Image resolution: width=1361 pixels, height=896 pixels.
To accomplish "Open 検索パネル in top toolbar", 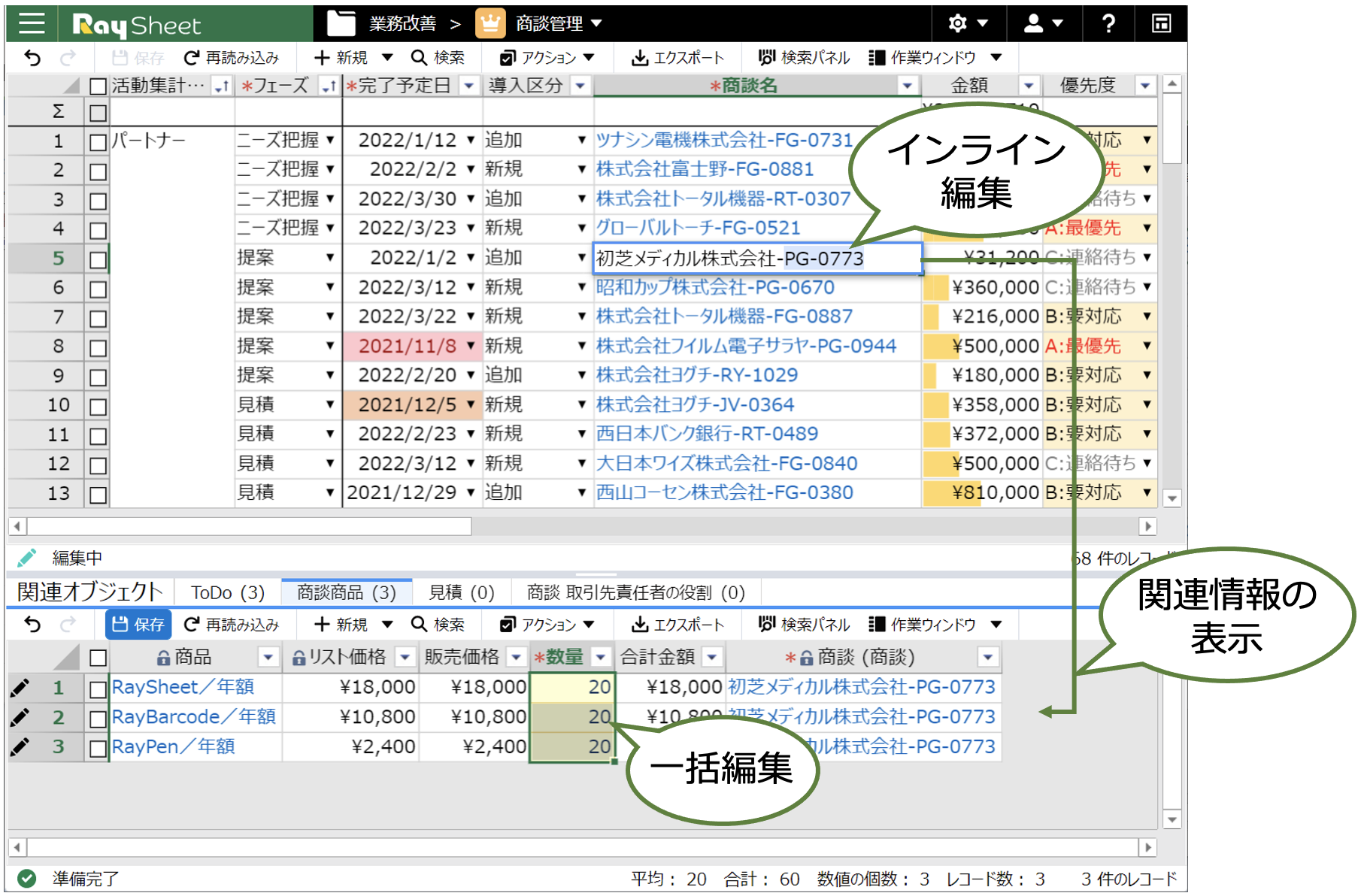I will [804, 58].
